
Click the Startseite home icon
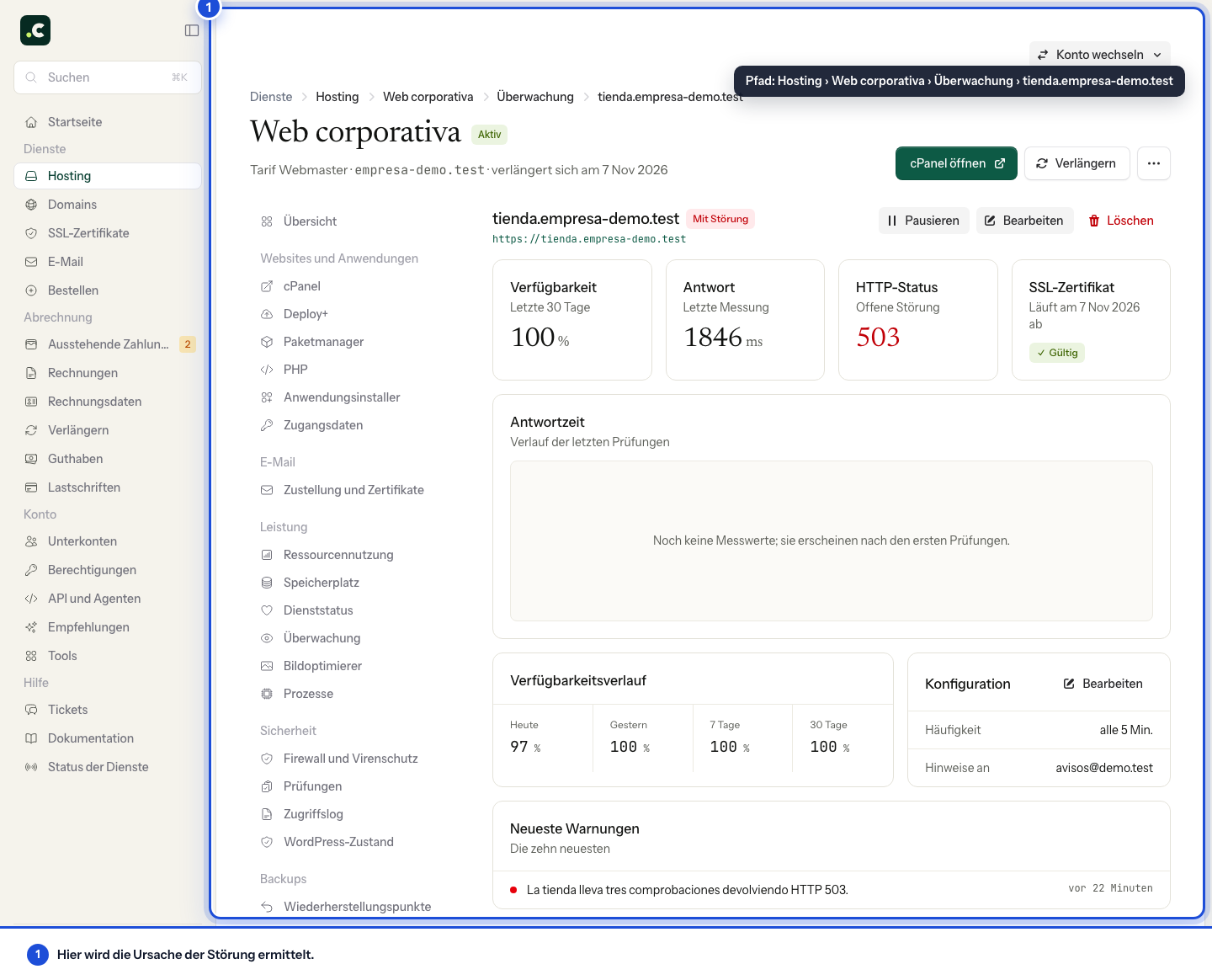click(31, 122)
